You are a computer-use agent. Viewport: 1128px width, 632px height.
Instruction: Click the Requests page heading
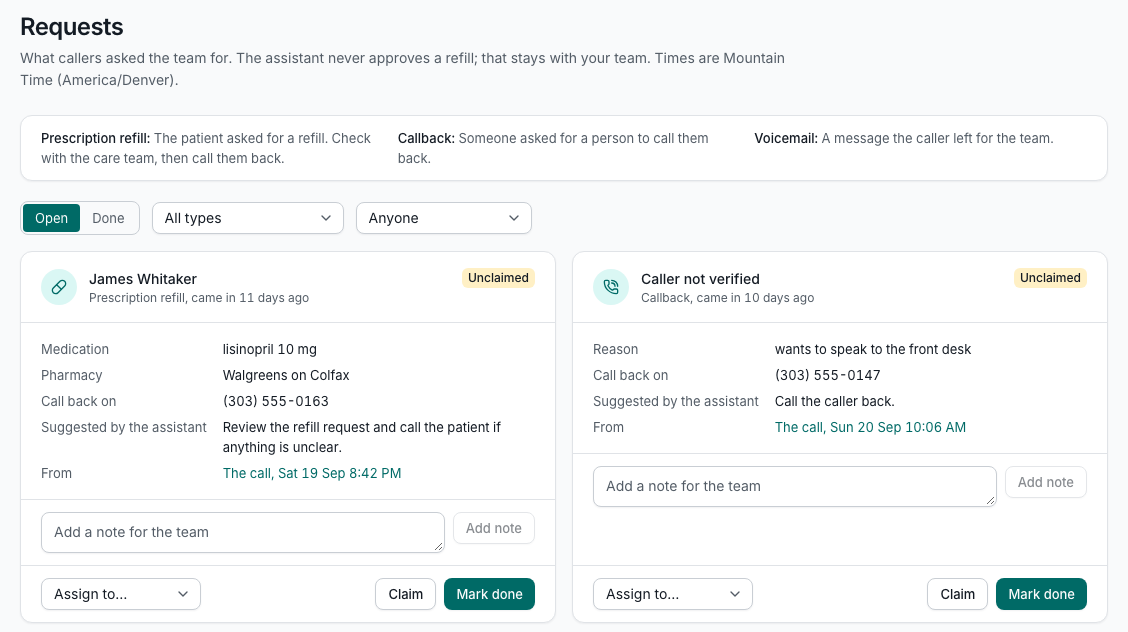(x=72, y=27)
